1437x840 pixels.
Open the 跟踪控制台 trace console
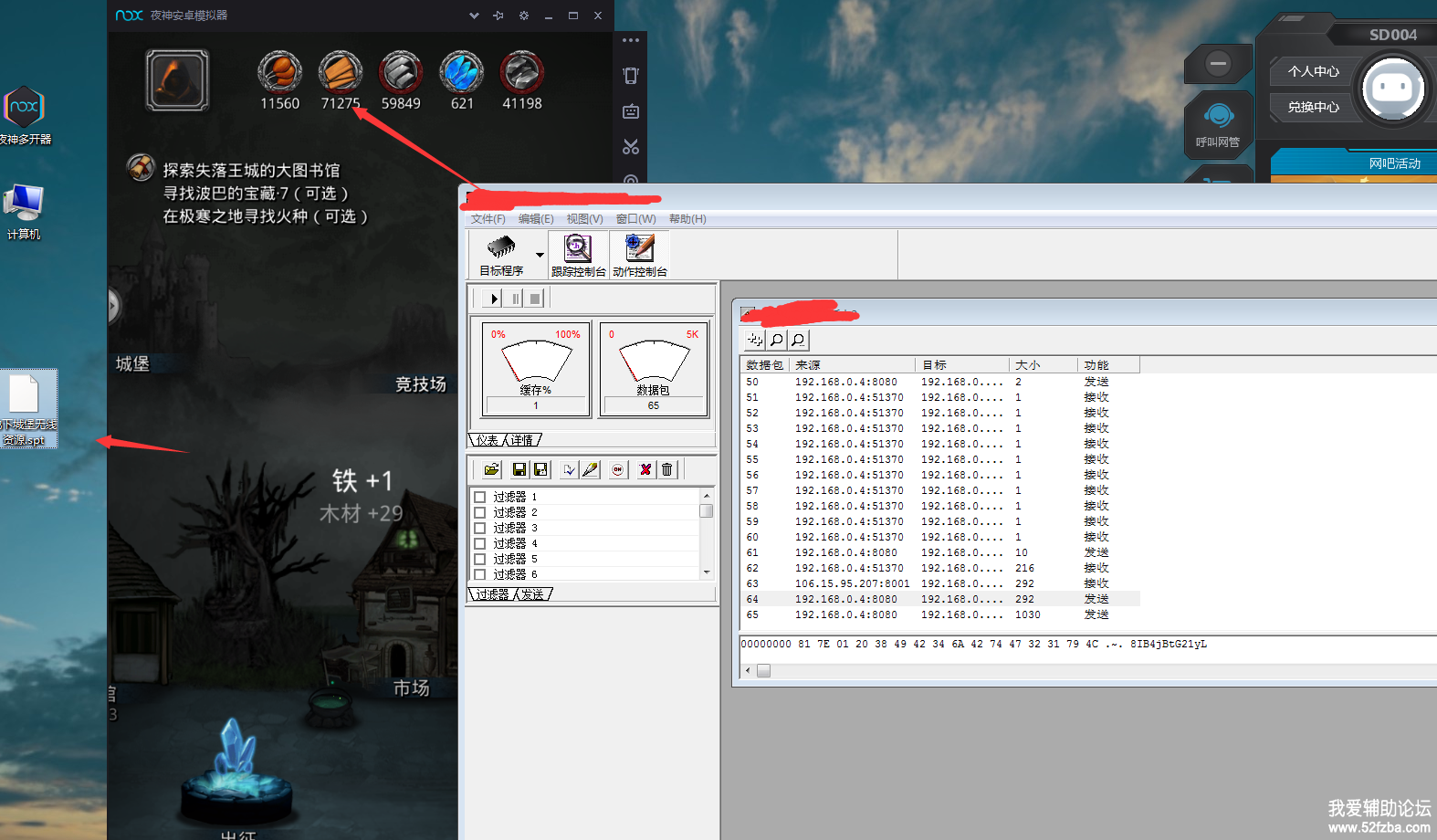pos(578,255)
